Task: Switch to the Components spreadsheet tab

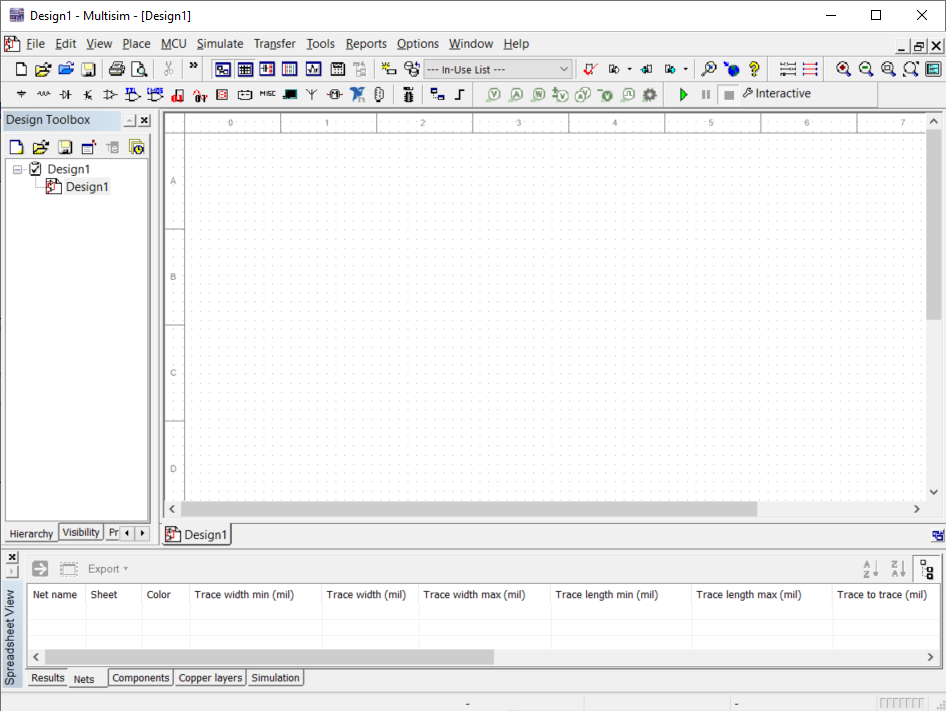Action: tap(140, 678)
